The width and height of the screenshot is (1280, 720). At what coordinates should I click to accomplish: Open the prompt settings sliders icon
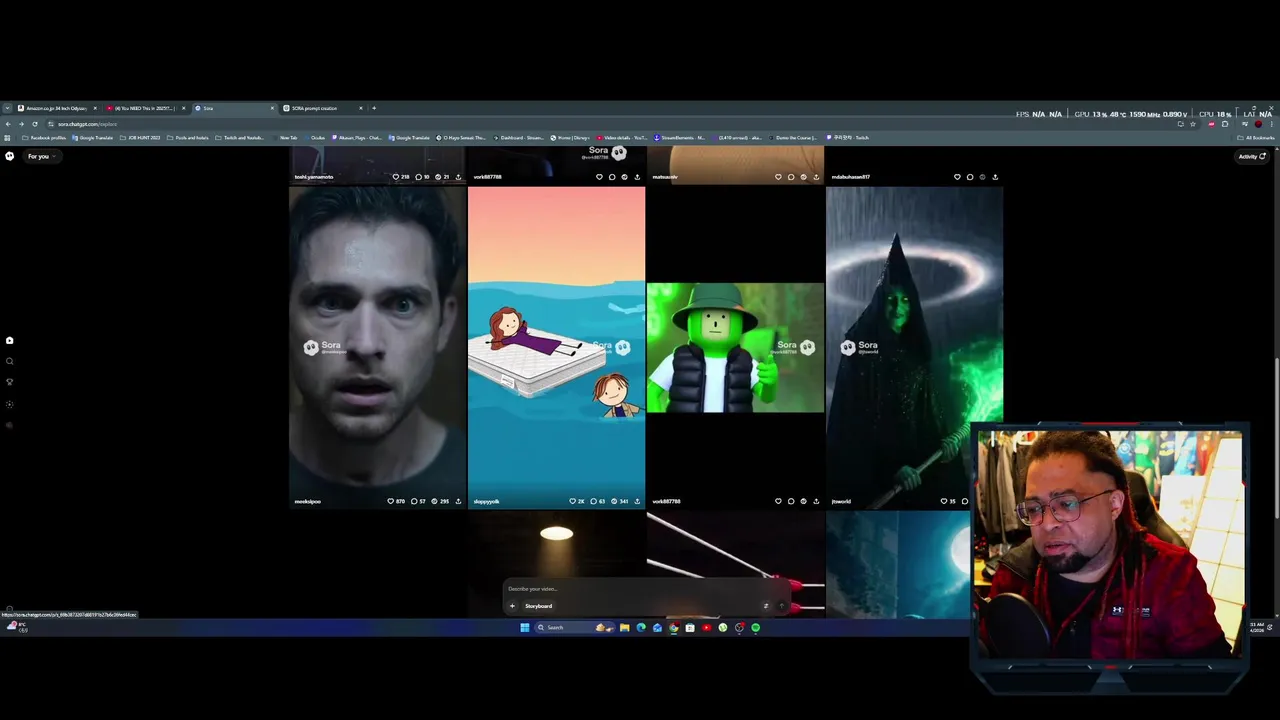point(766,606)
